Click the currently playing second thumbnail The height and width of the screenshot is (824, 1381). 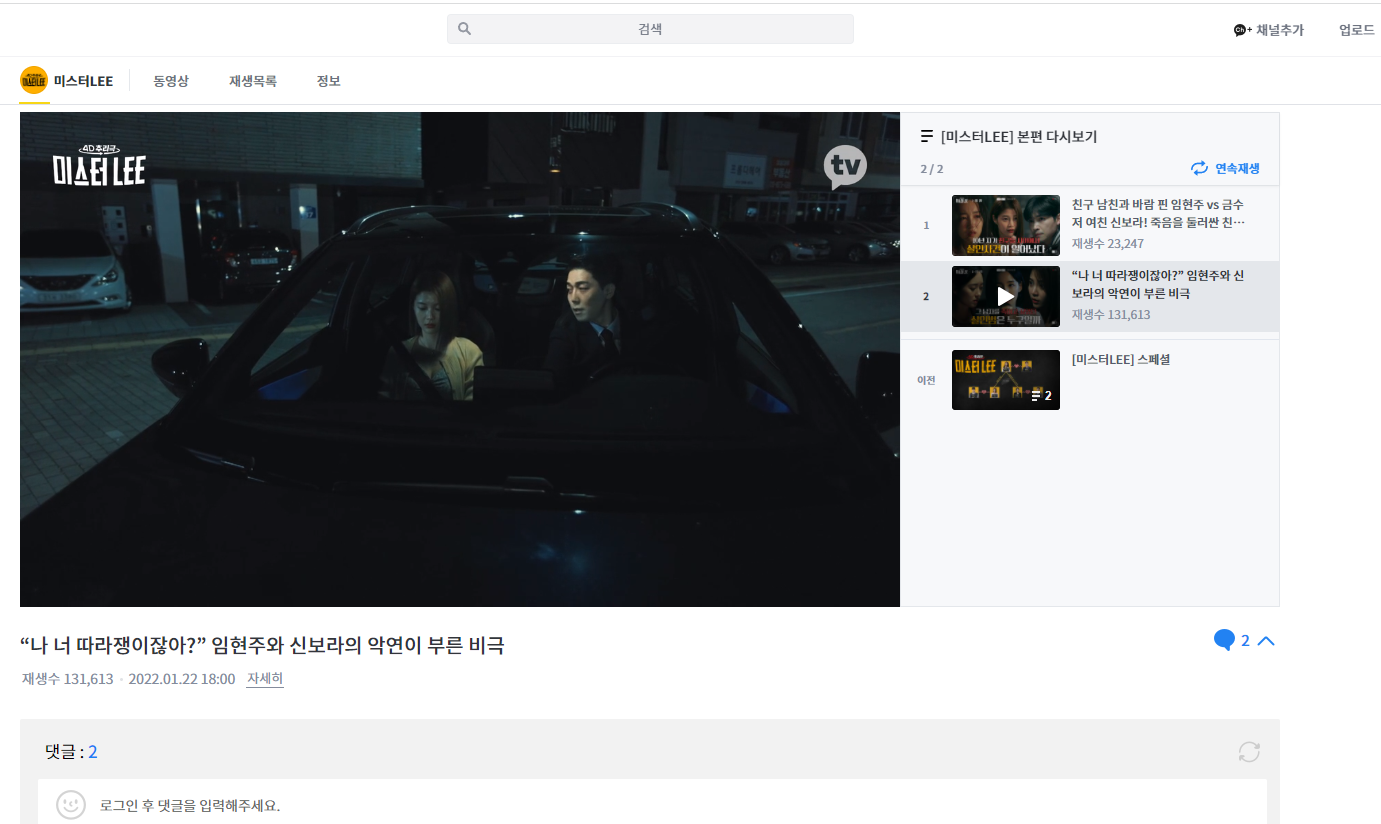click(x=1006, y=296)
